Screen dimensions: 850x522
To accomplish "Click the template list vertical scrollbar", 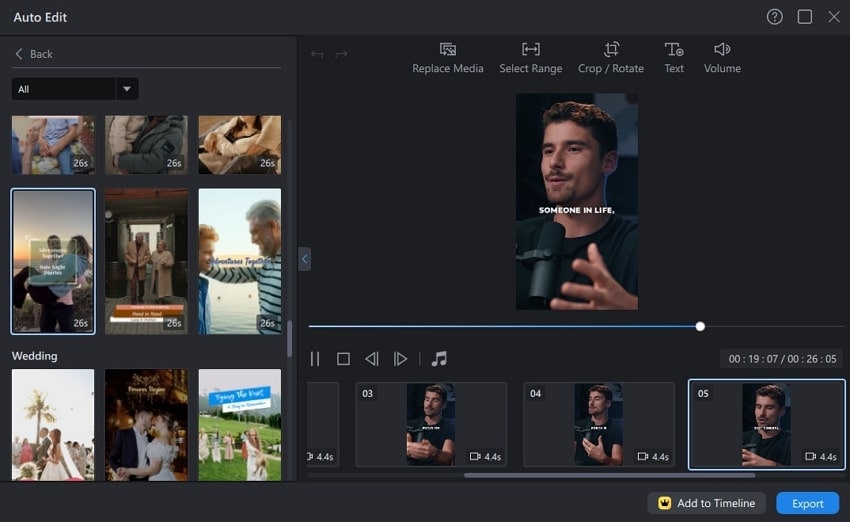I will [289, 339].
